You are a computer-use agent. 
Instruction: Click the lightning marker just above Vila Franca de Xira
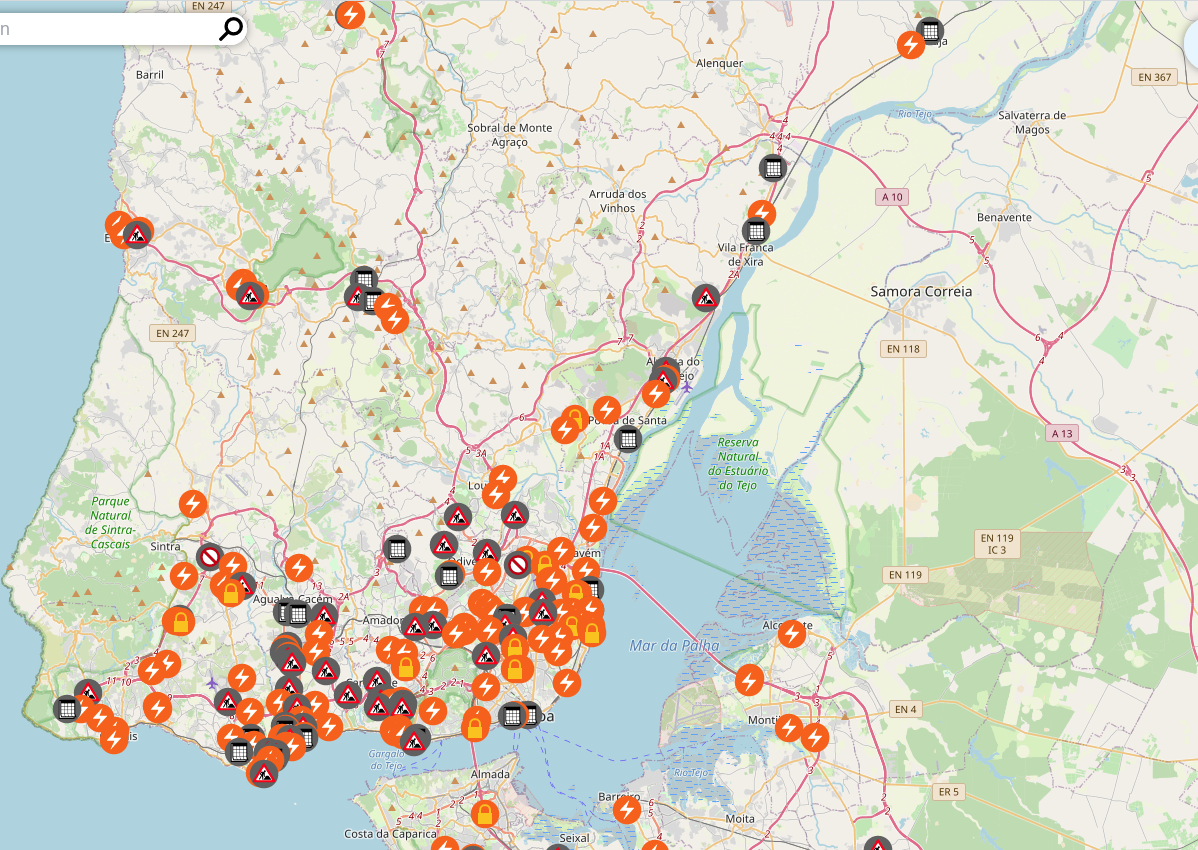coord(762,213)
